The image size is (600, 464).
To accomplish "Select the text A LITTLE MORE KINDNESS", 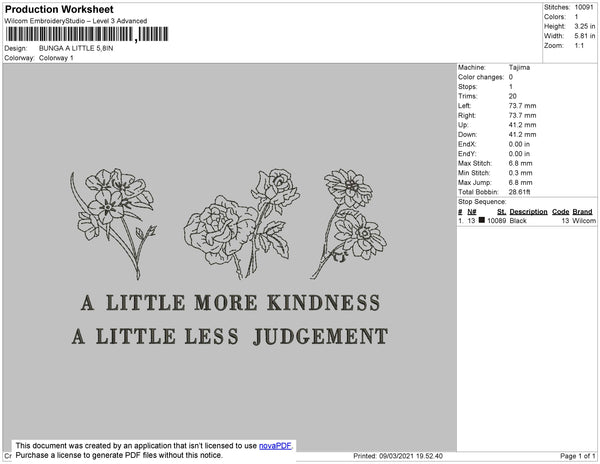I will pyautogui.click(x=231, y=303).
